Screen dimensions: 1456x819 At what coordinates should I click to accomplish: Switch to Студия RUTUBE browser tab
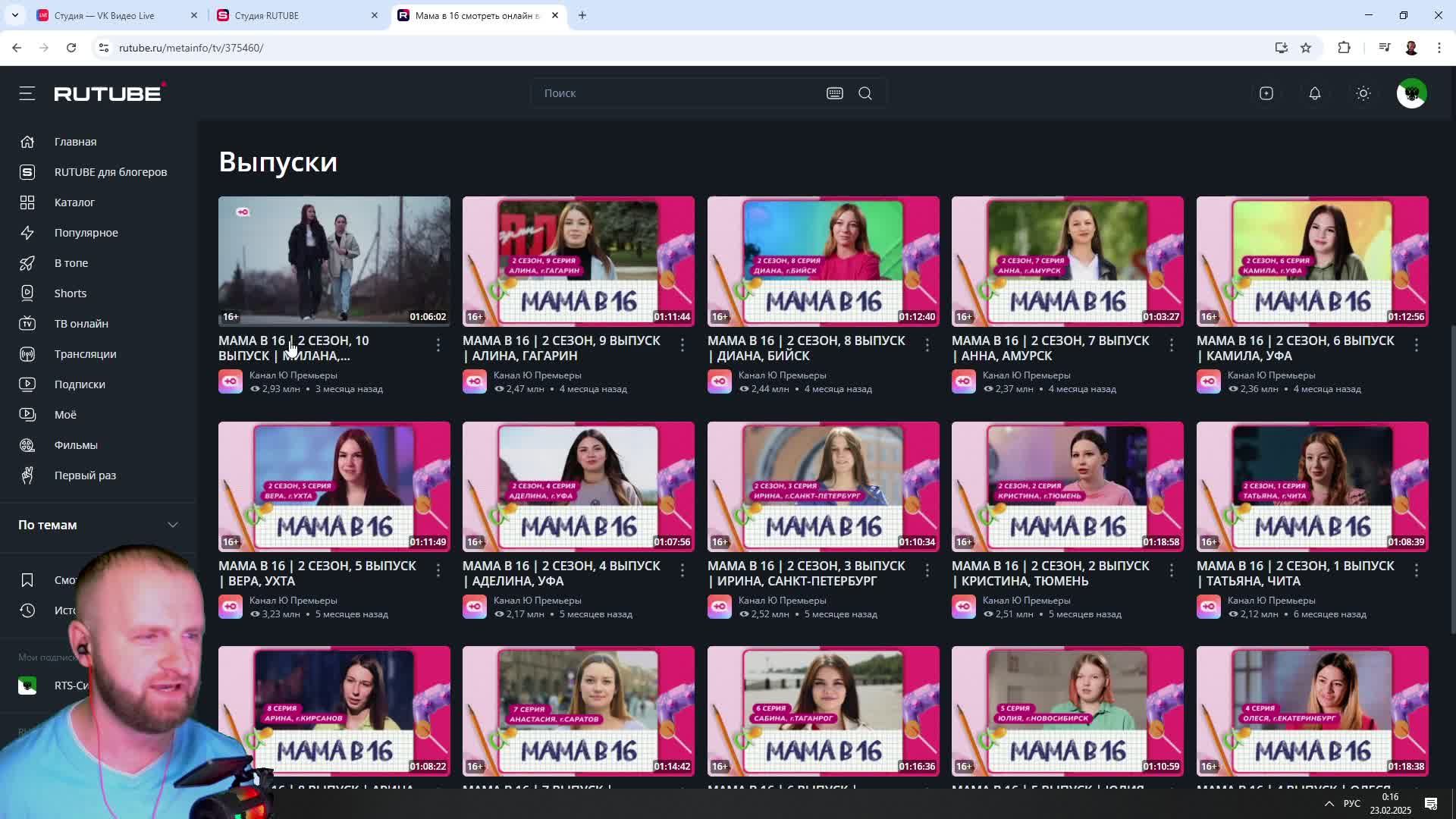(x=297, y=15)
